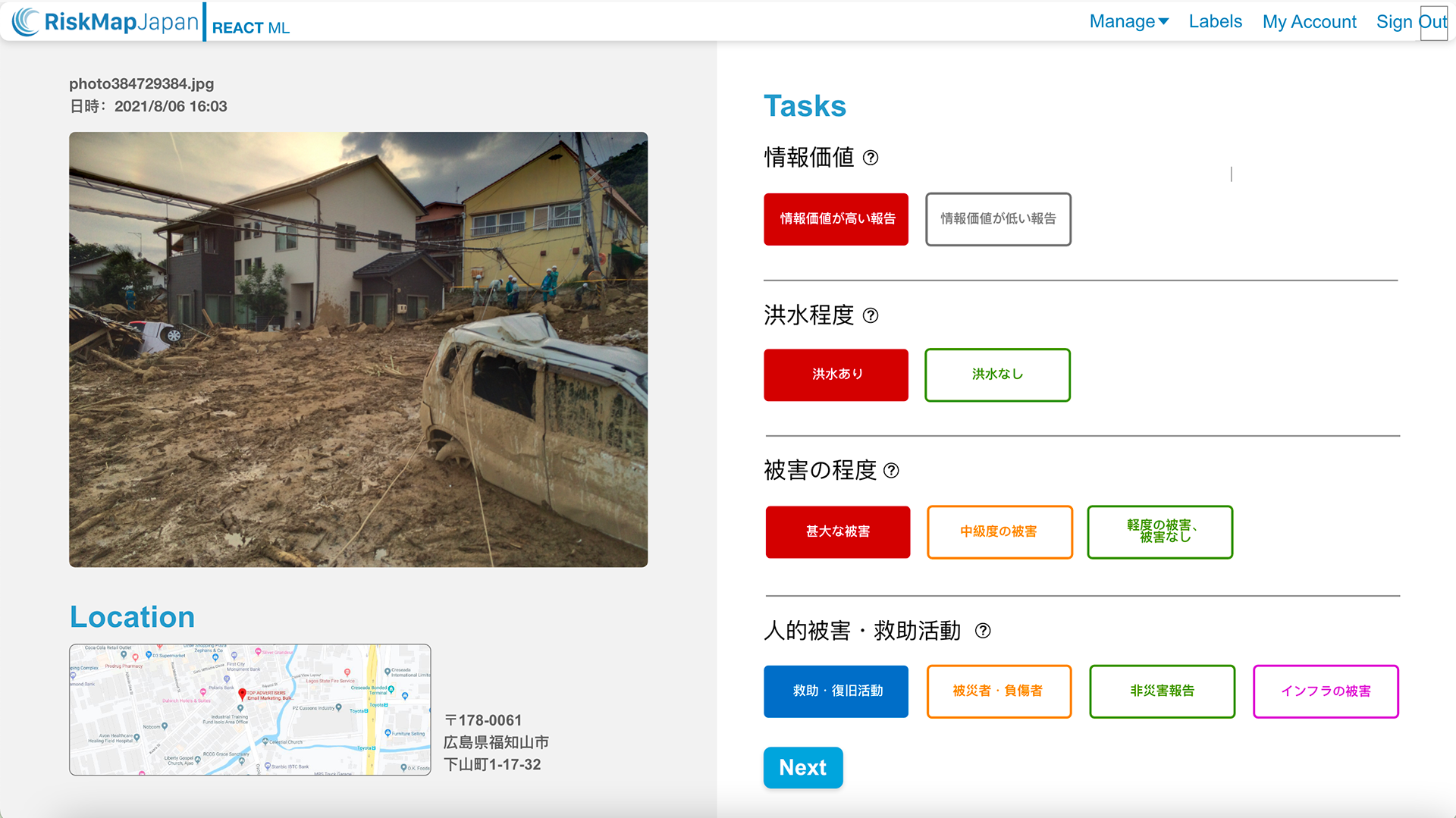This screenshot has height=818, width=1456.
Task: Open help icon beside 被害の程度 heading
Action: [892, 471]
